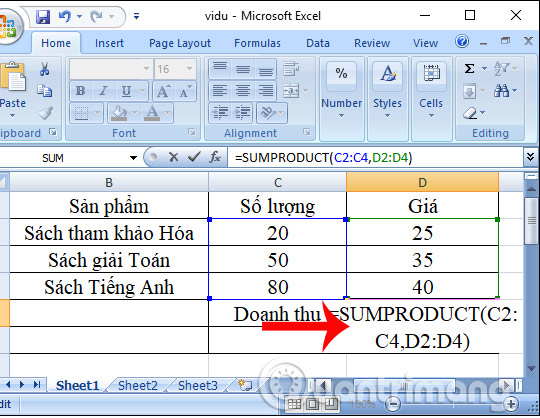Screen dimensions: 540x418
Task: Open the font size 16 dropdown
Action: 189,69
